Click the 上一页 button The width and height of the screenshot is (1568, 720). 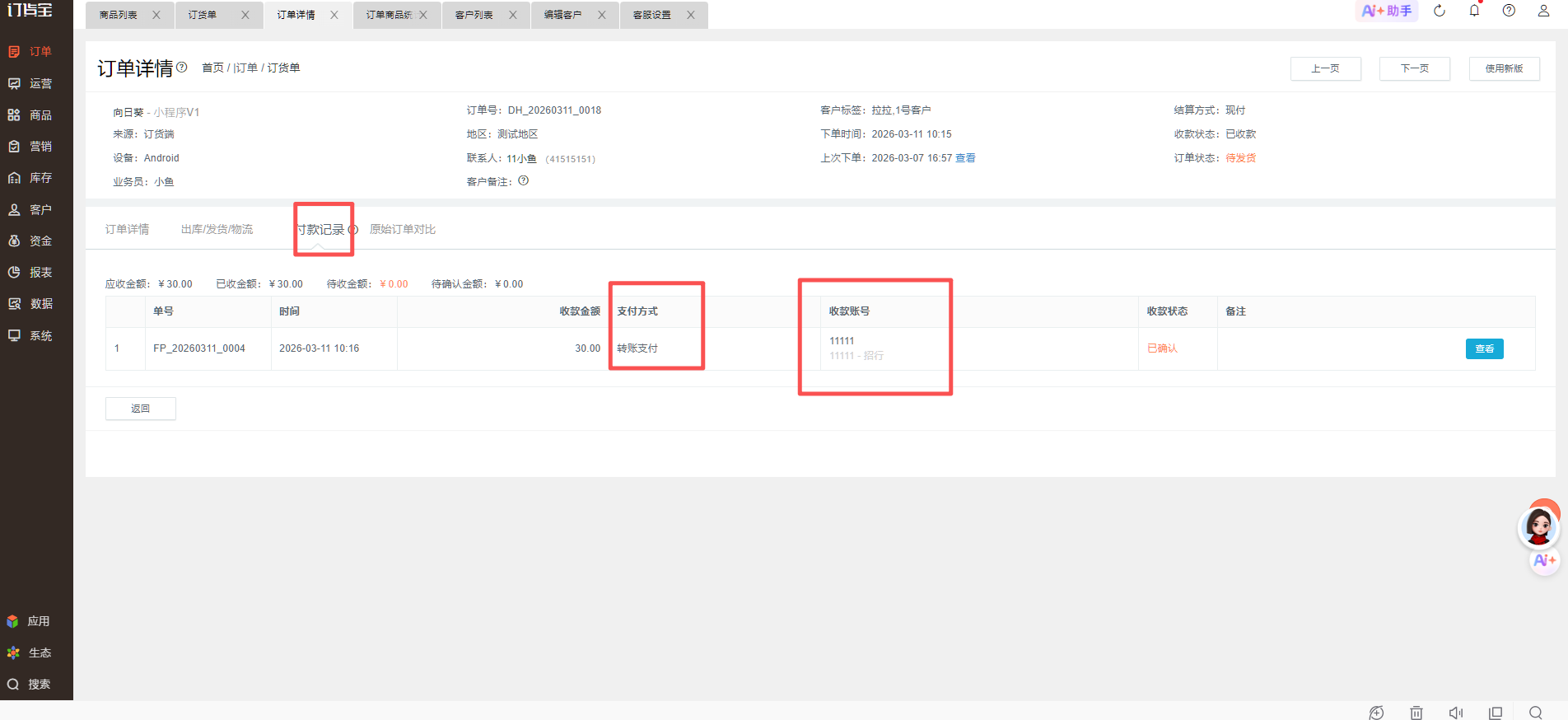pyautogui.click(x=1326, y=68)
